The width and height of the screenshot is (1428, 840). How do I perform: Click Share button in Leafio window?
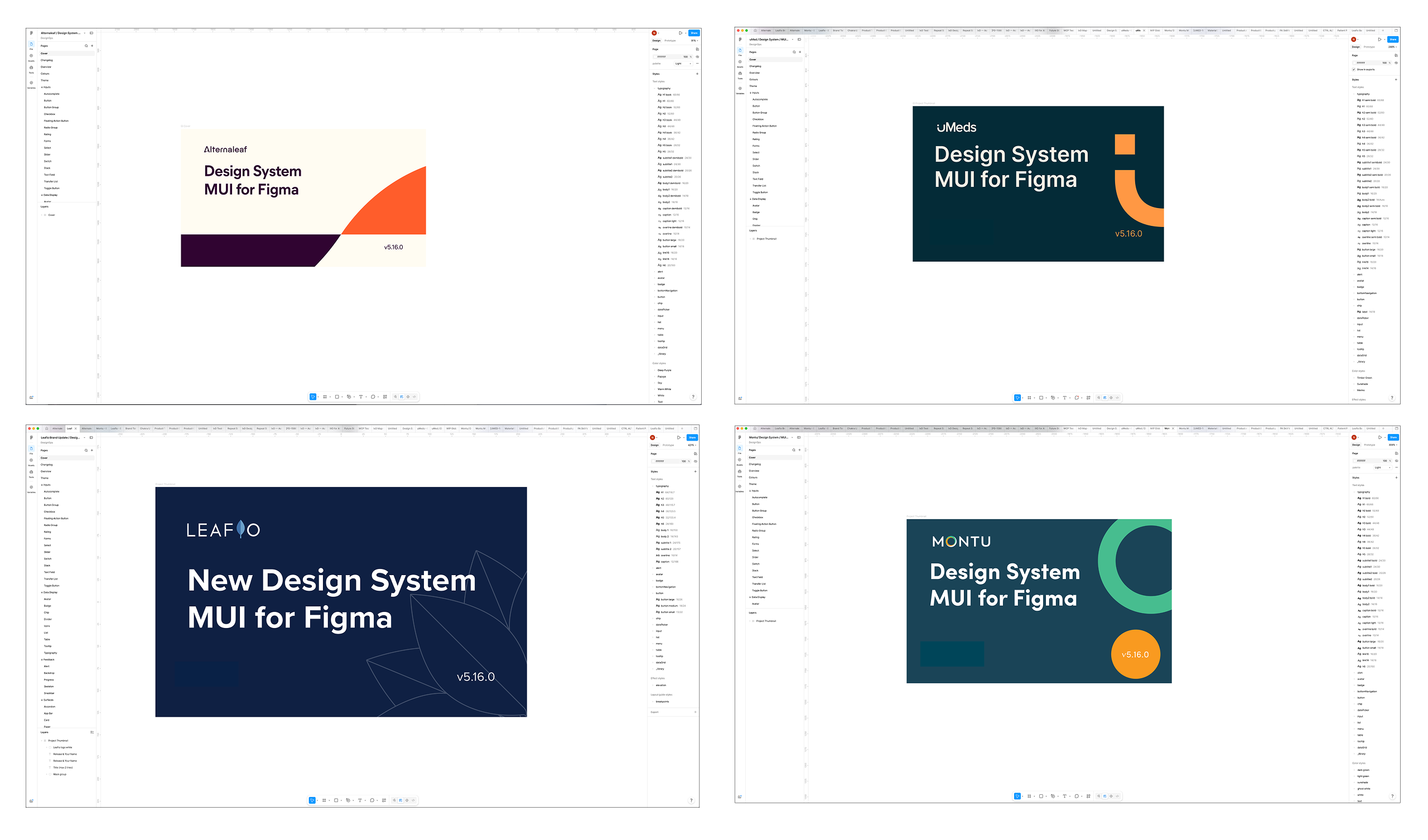[692, 438]
